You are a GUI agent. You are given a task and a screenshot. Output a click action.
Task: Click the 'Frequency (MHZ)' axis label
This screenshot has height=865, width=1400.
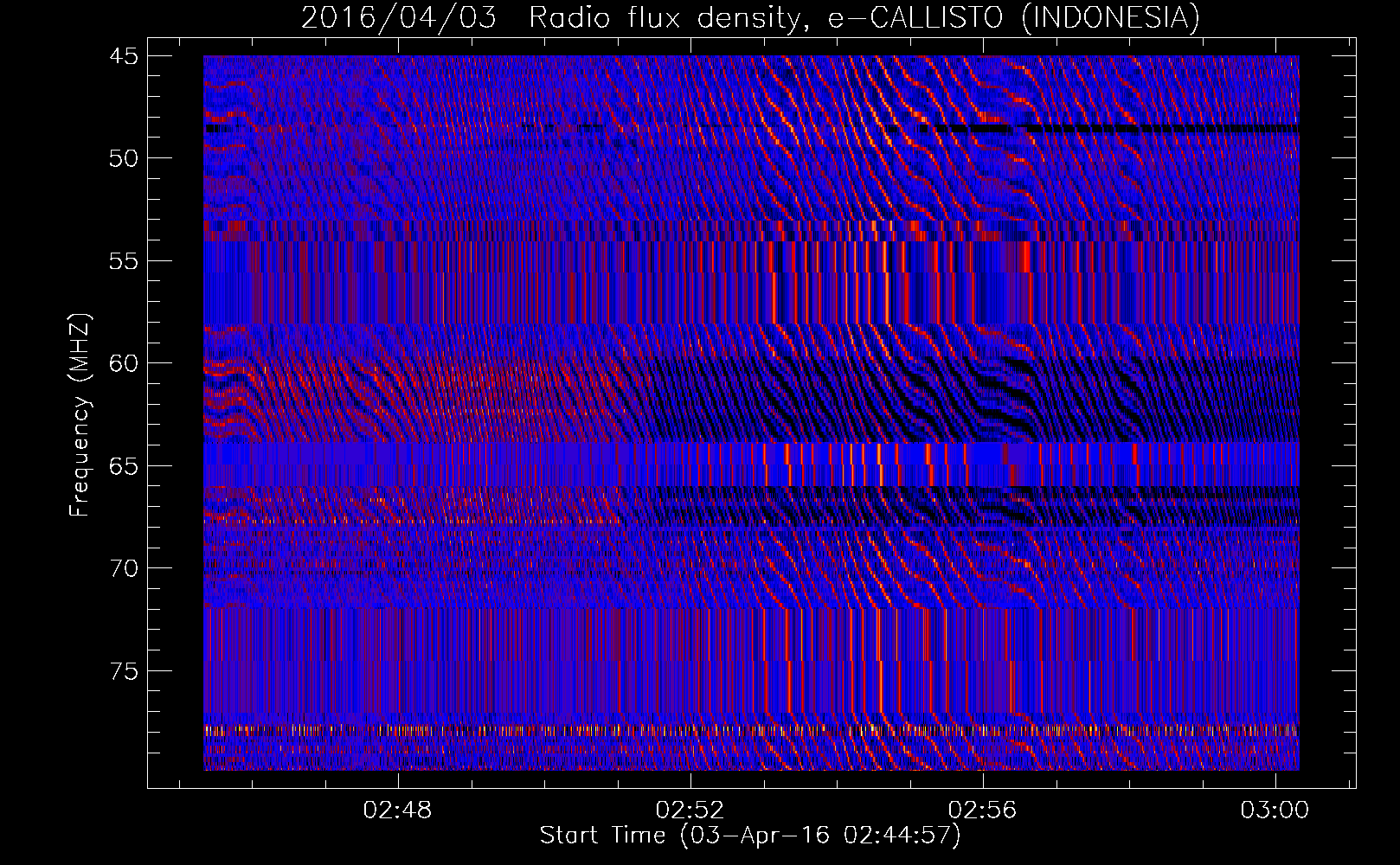[x=80, y=416]
